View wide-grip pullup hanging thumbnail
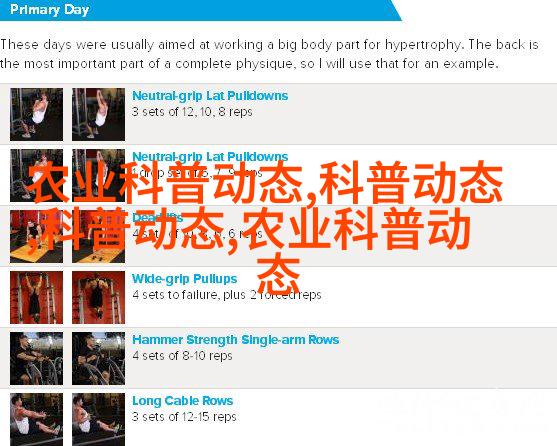Screen dimensions: 557x446 37,298
